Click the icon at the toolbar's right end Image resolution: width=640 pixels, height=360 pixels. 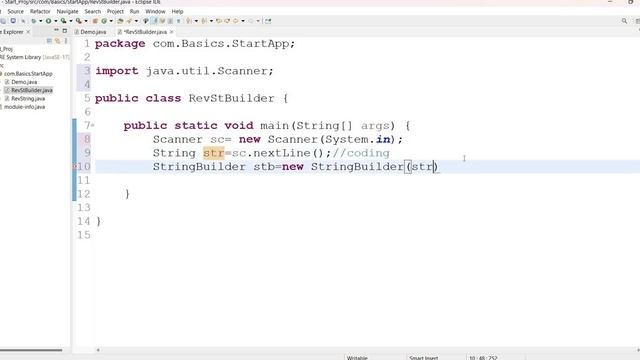point(268,21)
